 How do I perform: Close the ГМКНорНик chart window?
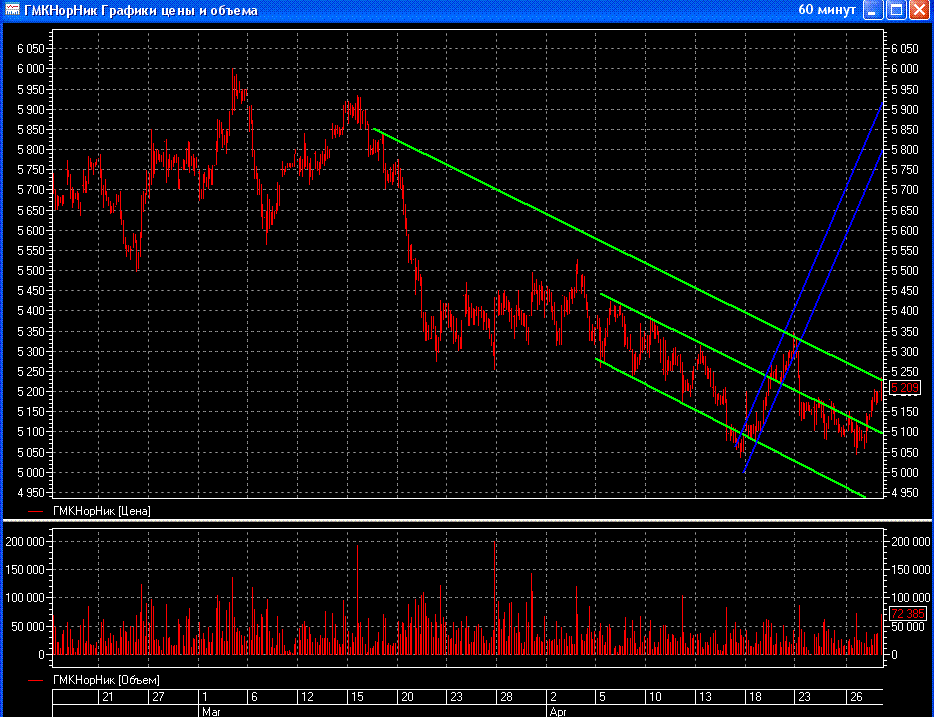tap(920, 10)
